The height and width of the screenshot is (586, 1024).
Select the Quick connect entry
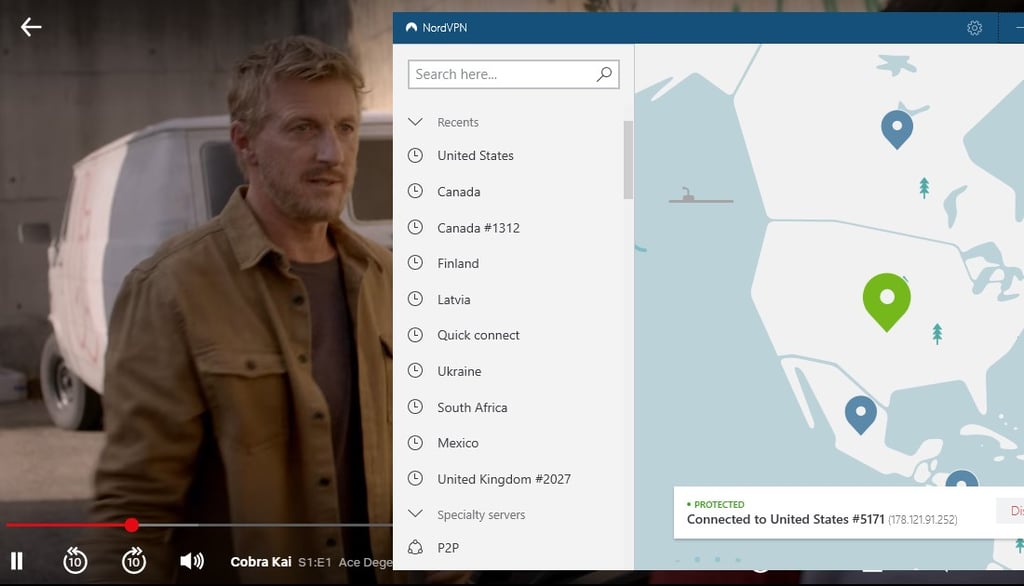(478, 335)
